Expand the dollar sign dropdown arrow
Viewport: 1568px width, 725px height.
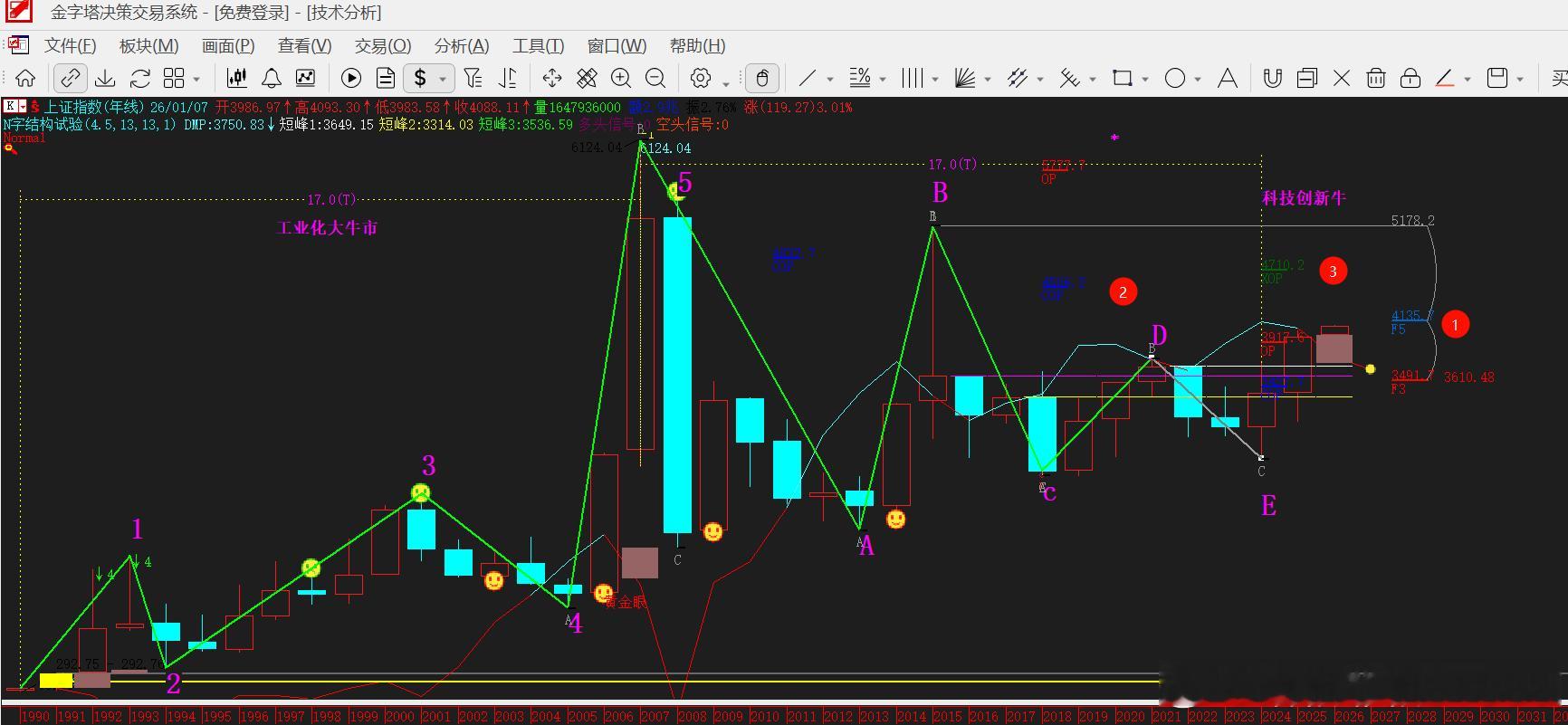click(x=443, y=79)
